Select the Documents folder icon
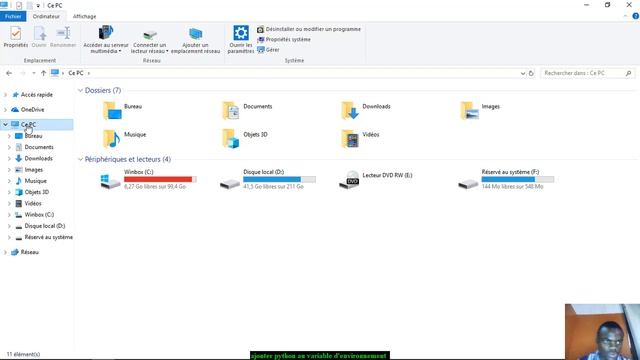The width and height of the screenshot is (640, 360). pyautogui.click(x=231, y=110)
